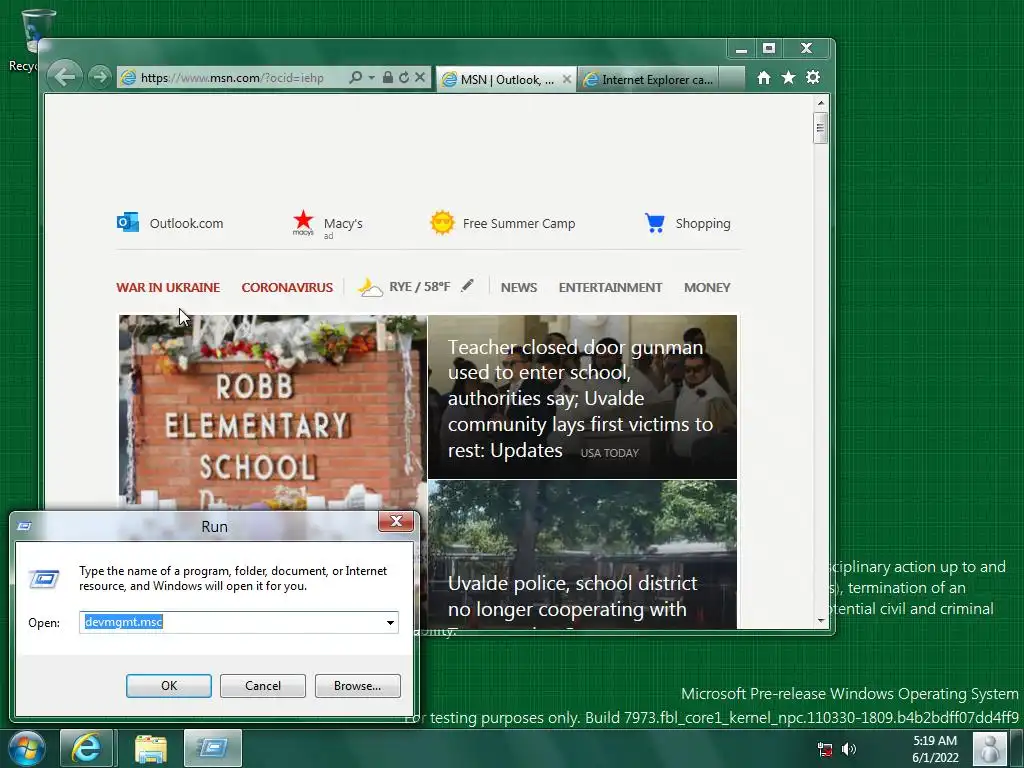This screenshot has height=768, width=1024.
Task: Edit weather location with the pencil icon
Action: click(x=467, y=285)
